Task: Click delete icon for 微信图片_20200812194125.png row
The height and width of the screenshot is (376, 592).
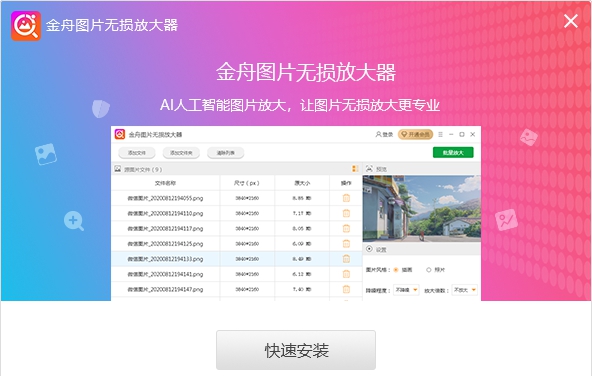Action: point(346,243)
